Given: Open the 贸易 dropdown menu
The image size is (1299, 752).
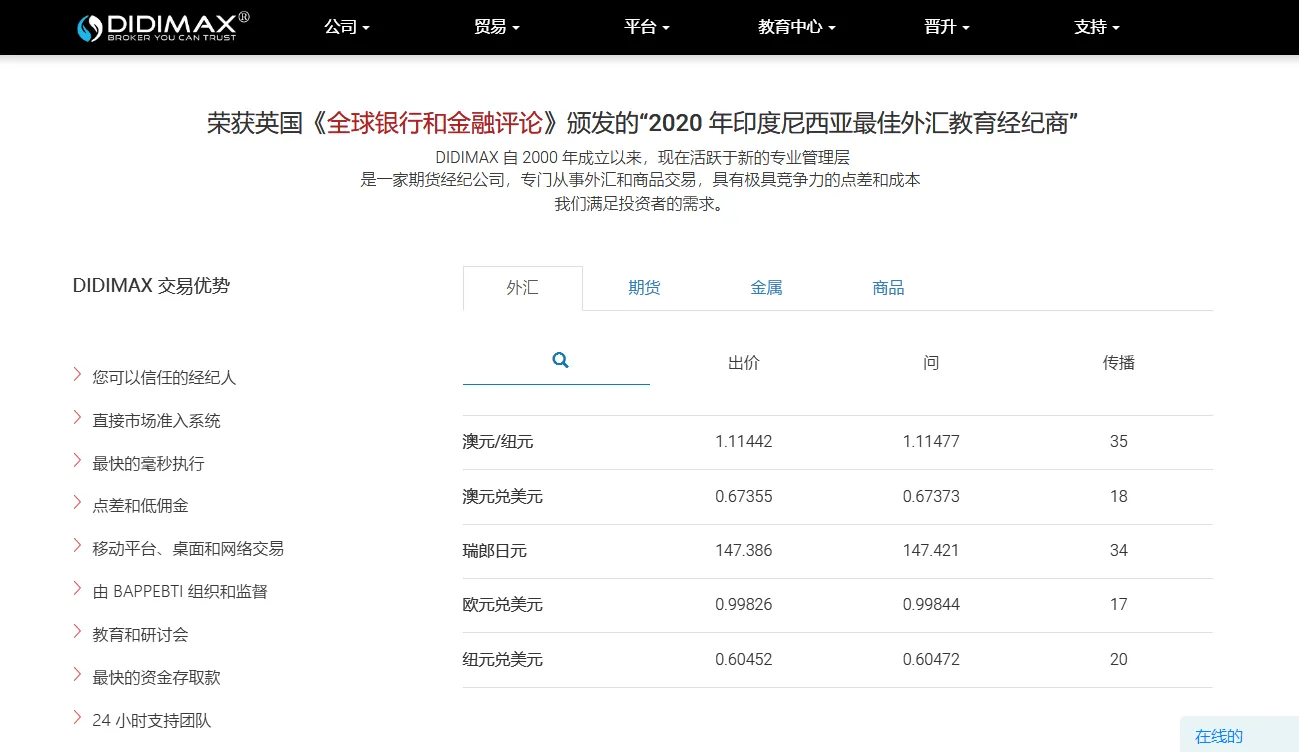Looking at the screenshot, I should coord(497,27).
